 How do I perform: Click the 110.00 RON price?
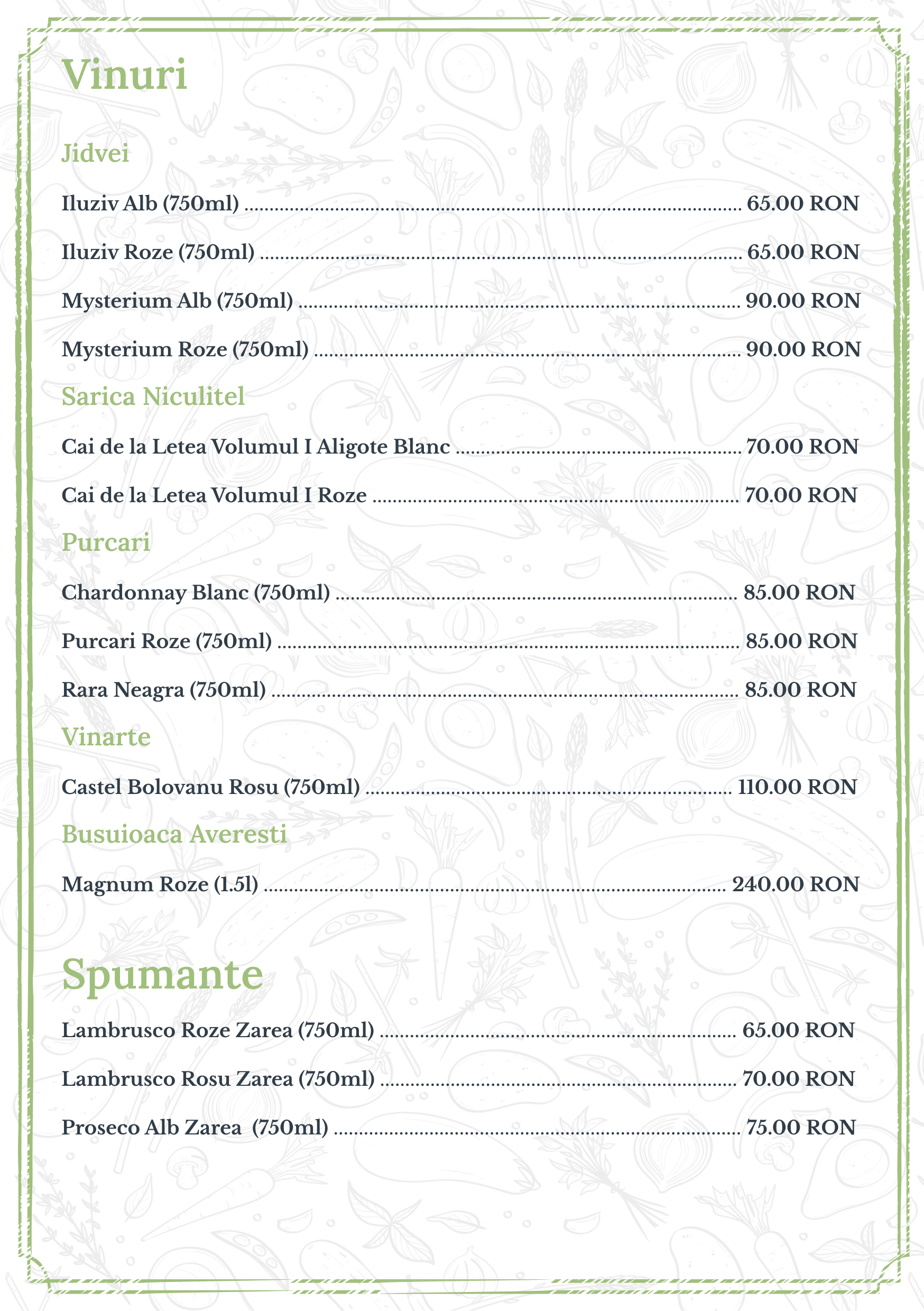coord(797,787)
